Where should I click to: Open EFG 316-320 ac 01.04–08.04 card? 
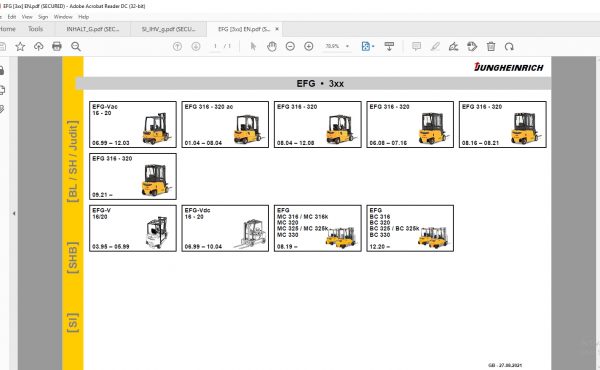click(x=225, y=124)
